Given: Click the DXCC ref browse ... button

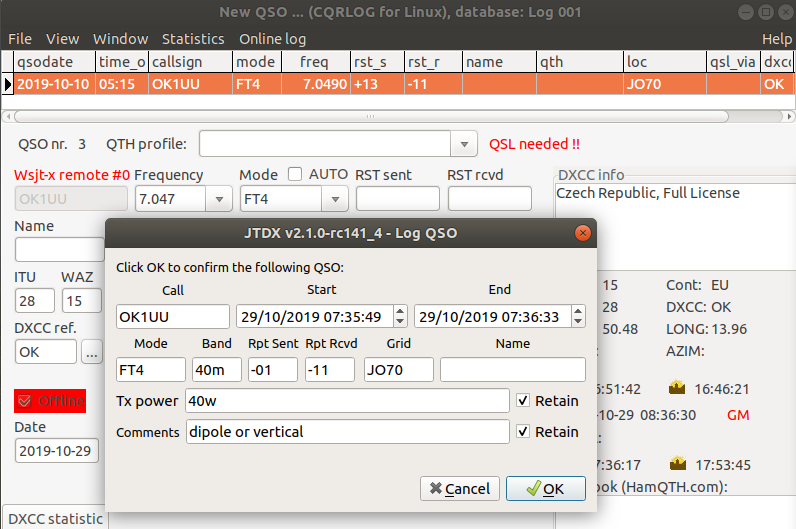Looking at the screenshot, I should (x=92, y=352).
